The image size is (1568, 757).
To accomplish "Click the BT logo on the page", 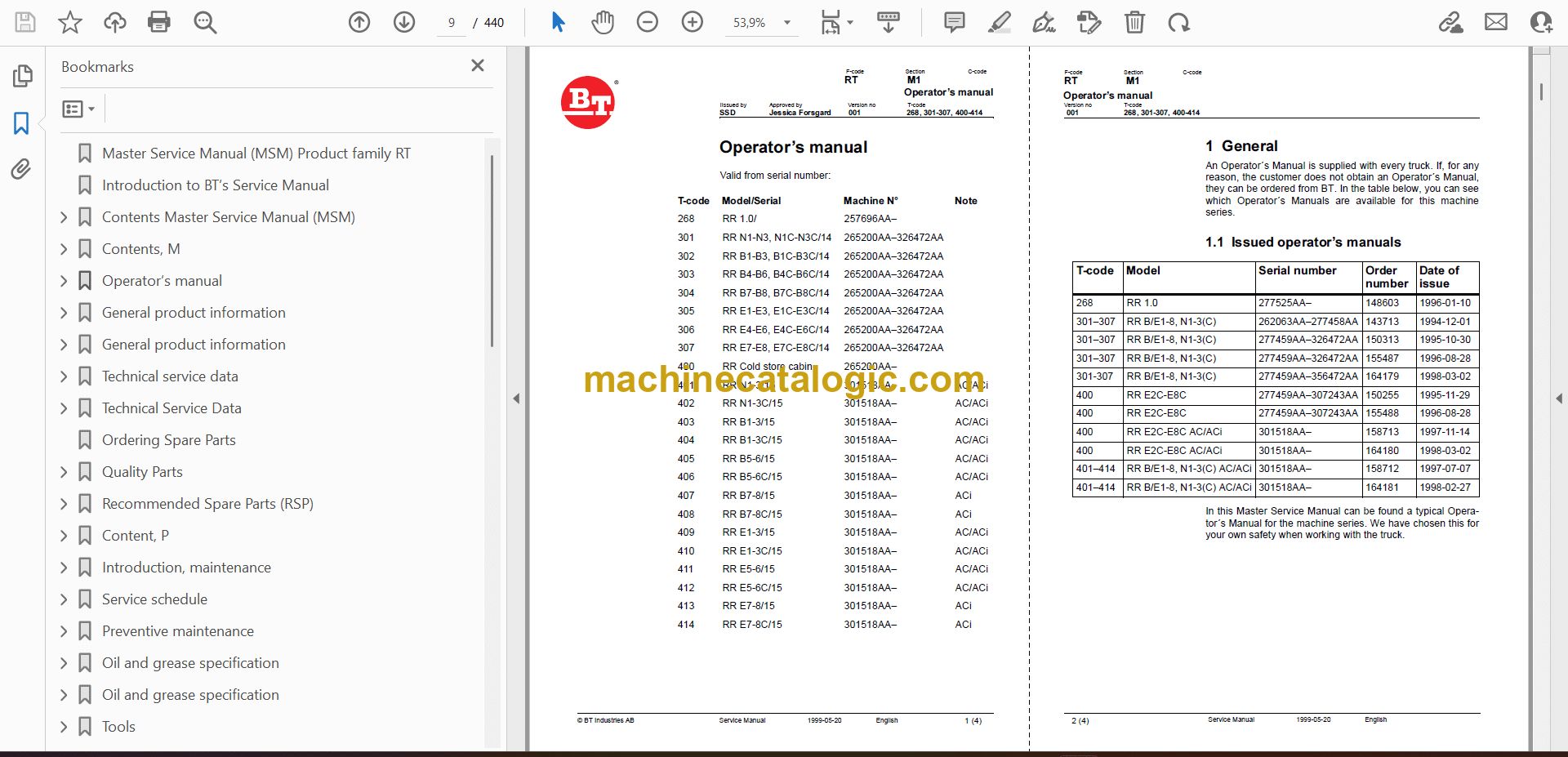I will click(x=589, y=102).
